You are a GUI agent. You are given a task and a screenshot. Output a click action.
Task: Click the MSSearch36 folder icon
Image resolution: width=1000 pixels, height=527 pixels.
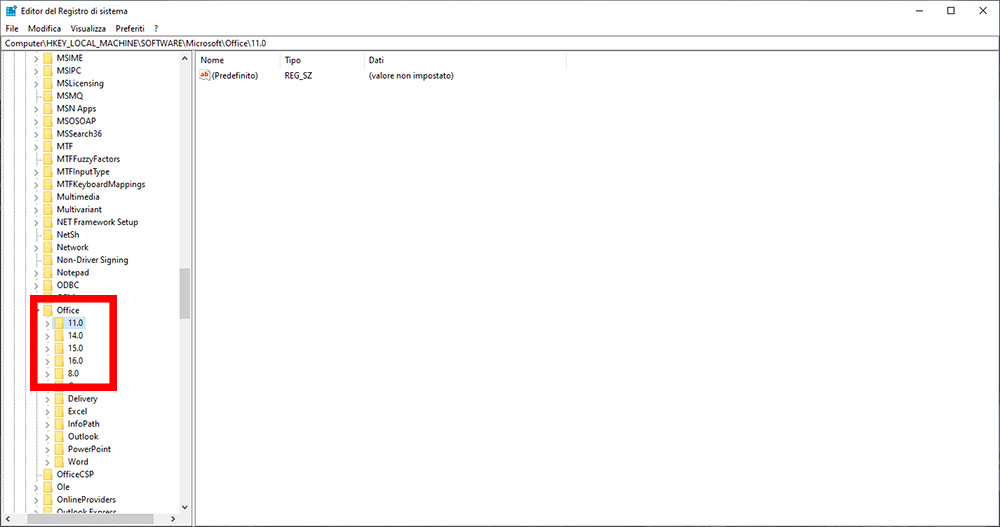(48, 134)
